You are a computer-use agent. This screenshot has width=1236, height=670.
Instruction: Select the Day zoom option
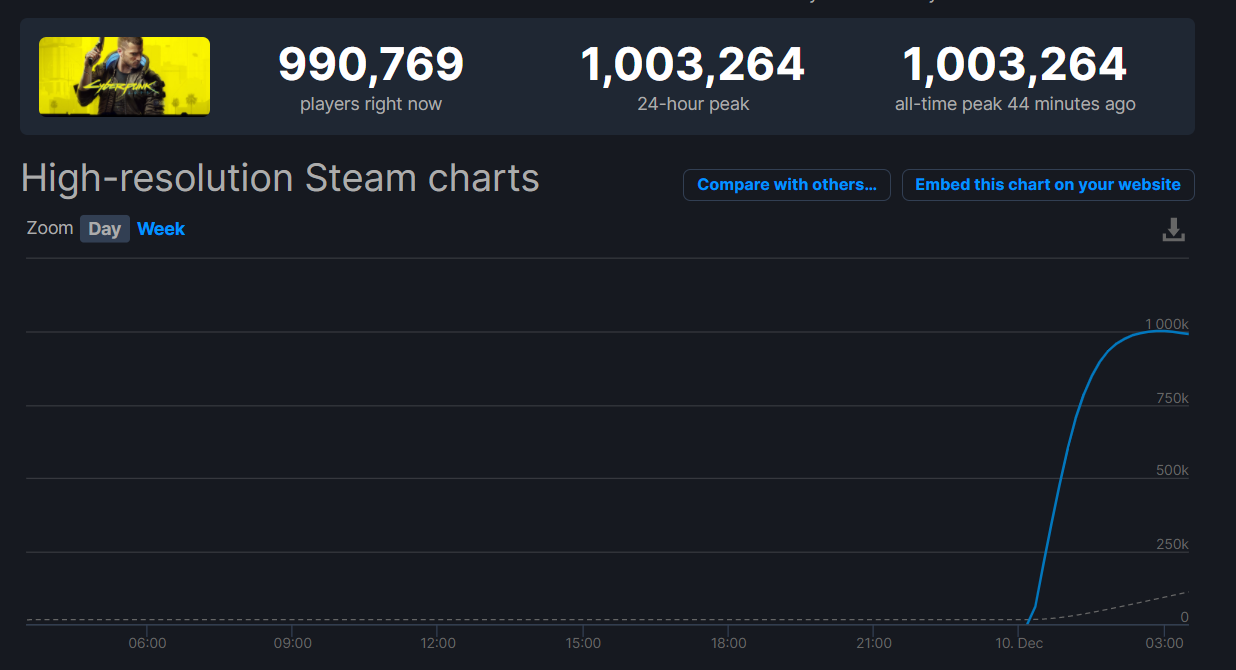pyautogui.click(x=104, y=229)
